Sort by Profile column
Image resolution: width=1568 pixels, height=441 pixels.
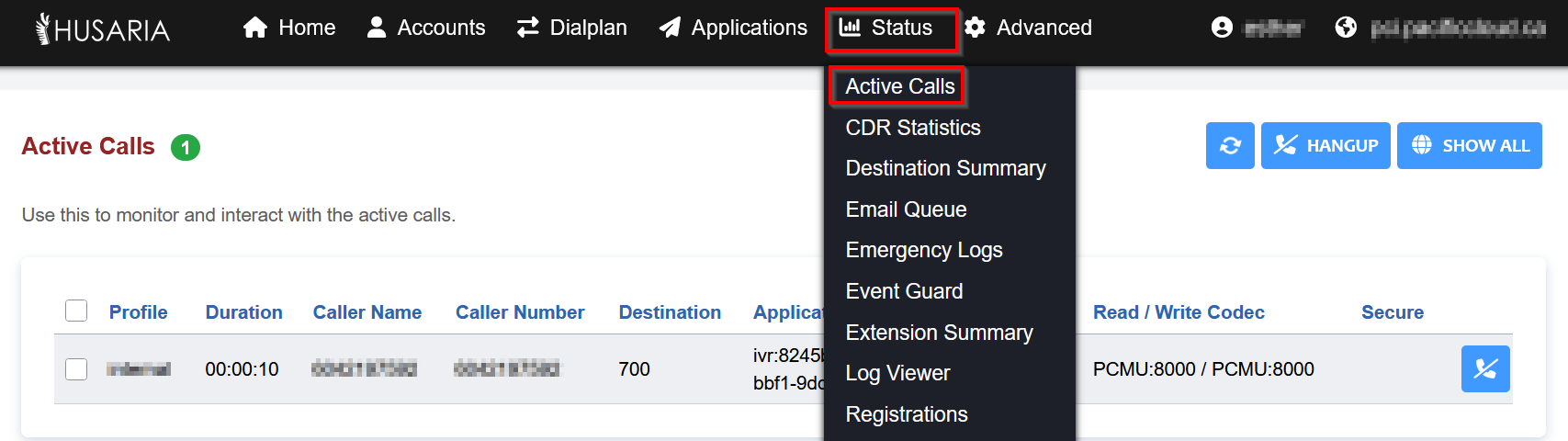[x=139, y=312]
